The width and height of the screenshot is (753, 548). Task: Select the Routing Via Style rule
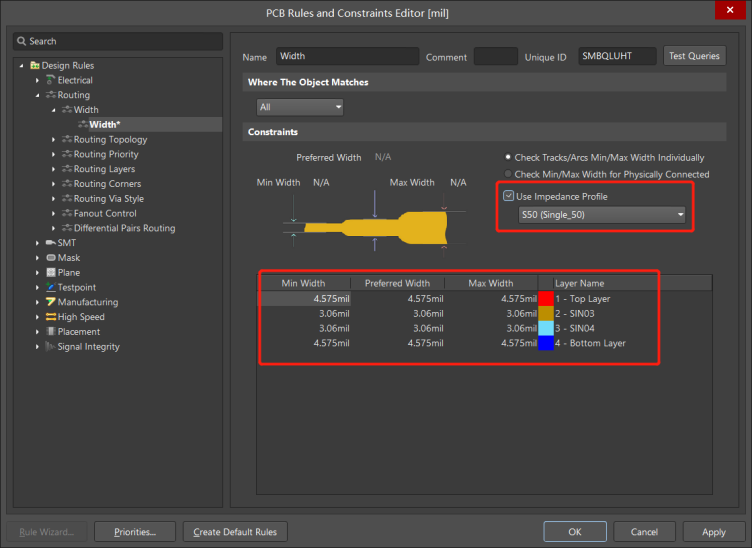pos(108,199)
